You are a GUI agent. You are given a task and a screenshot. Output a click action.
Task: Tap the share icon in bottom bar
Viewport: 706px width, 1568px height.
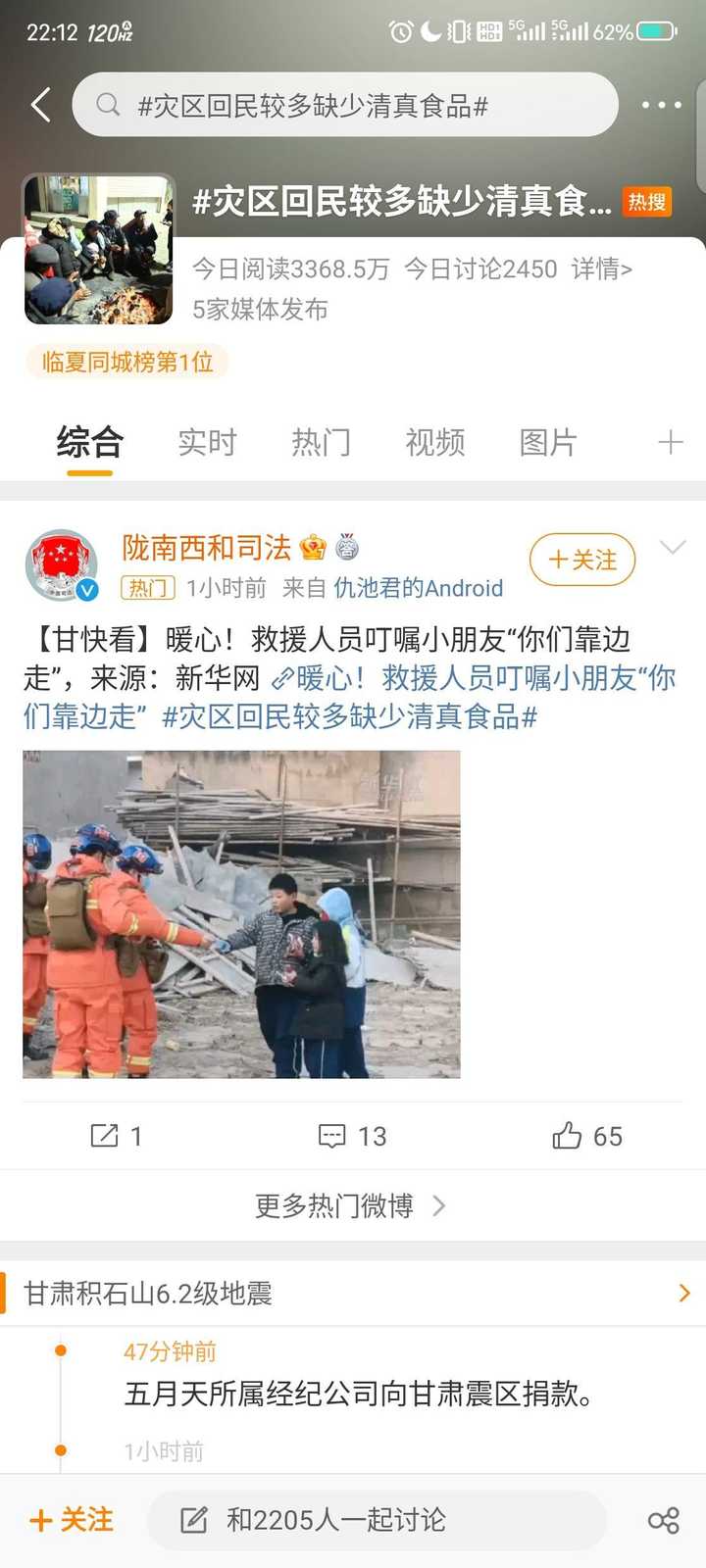click(x=664, y=1520)
